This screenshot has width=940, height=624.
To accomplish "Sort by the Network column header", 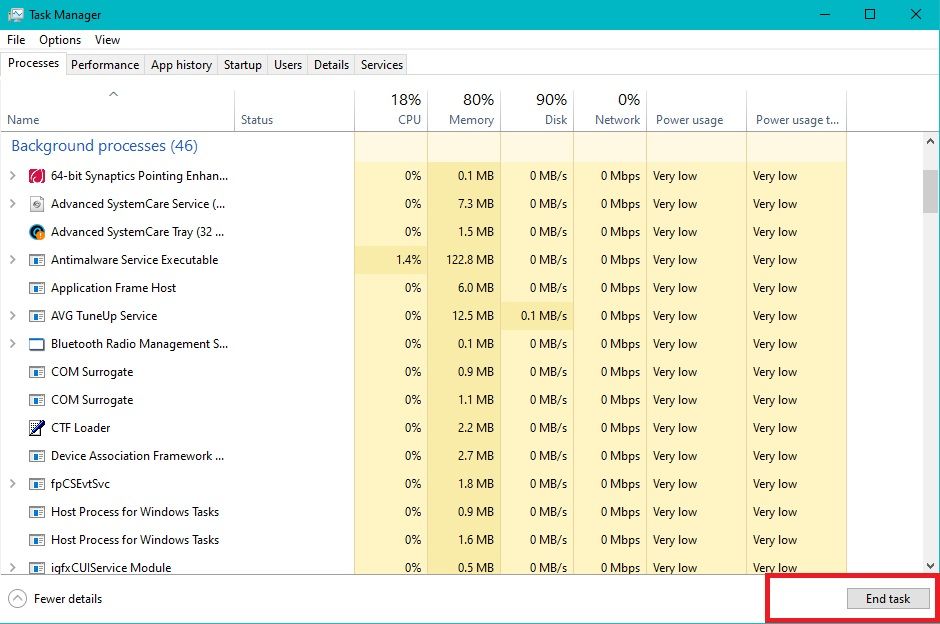I will 610,110.
